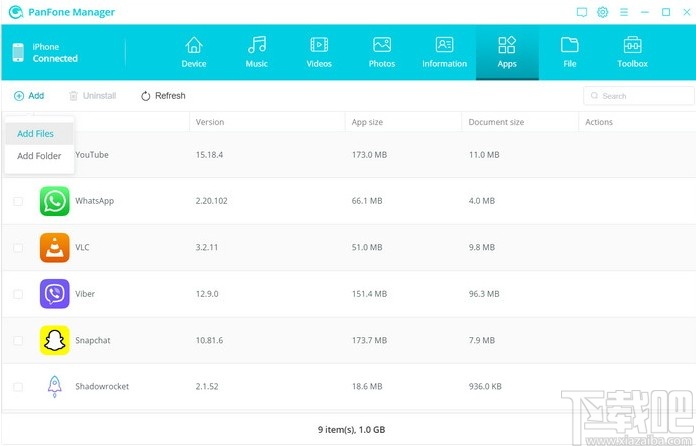Click the VLC cone app icon
This screenshot has height=446, width=696.
point(55,247)
